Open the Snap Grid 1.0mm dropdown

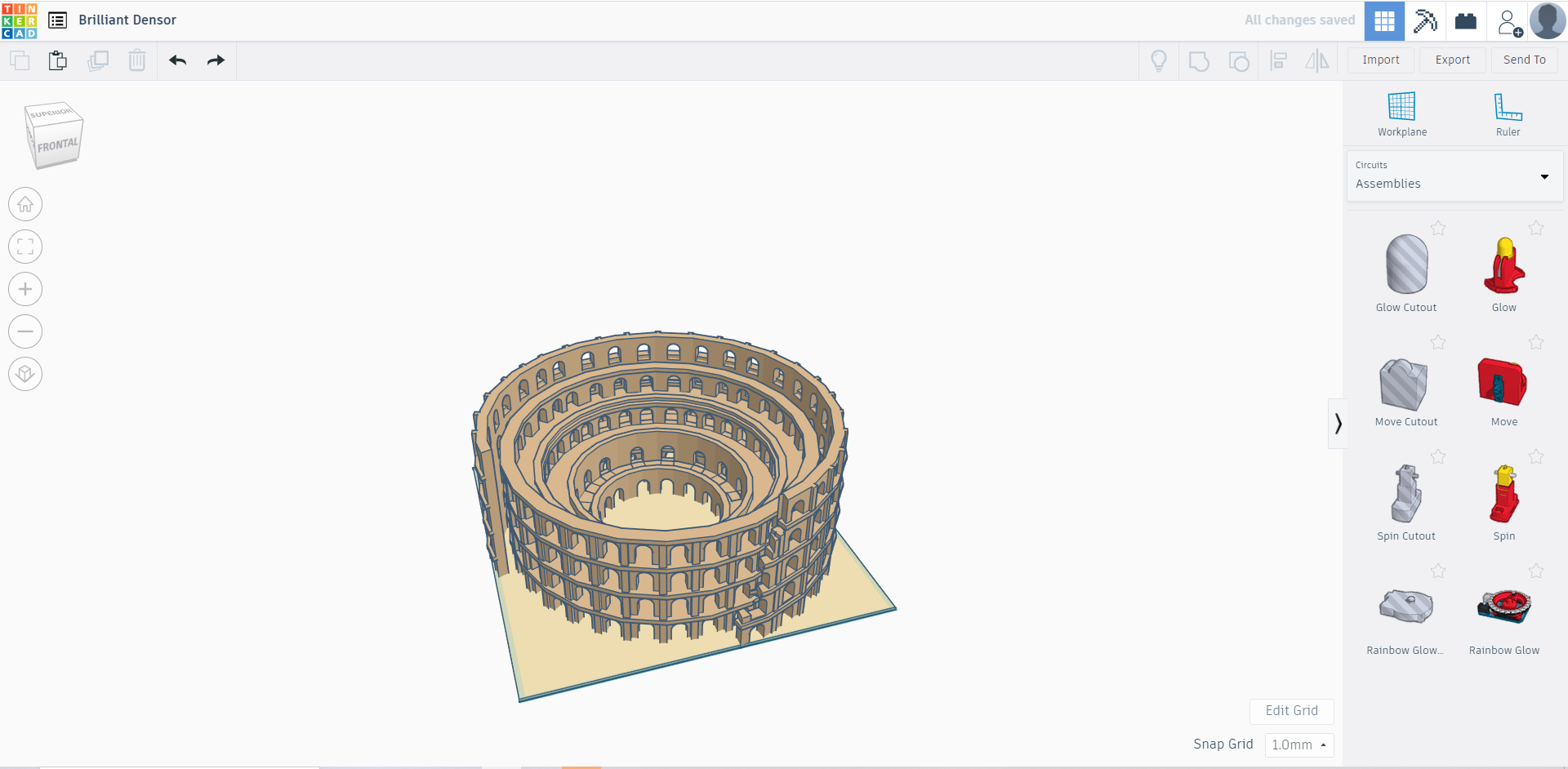(x=1298, y=745)
